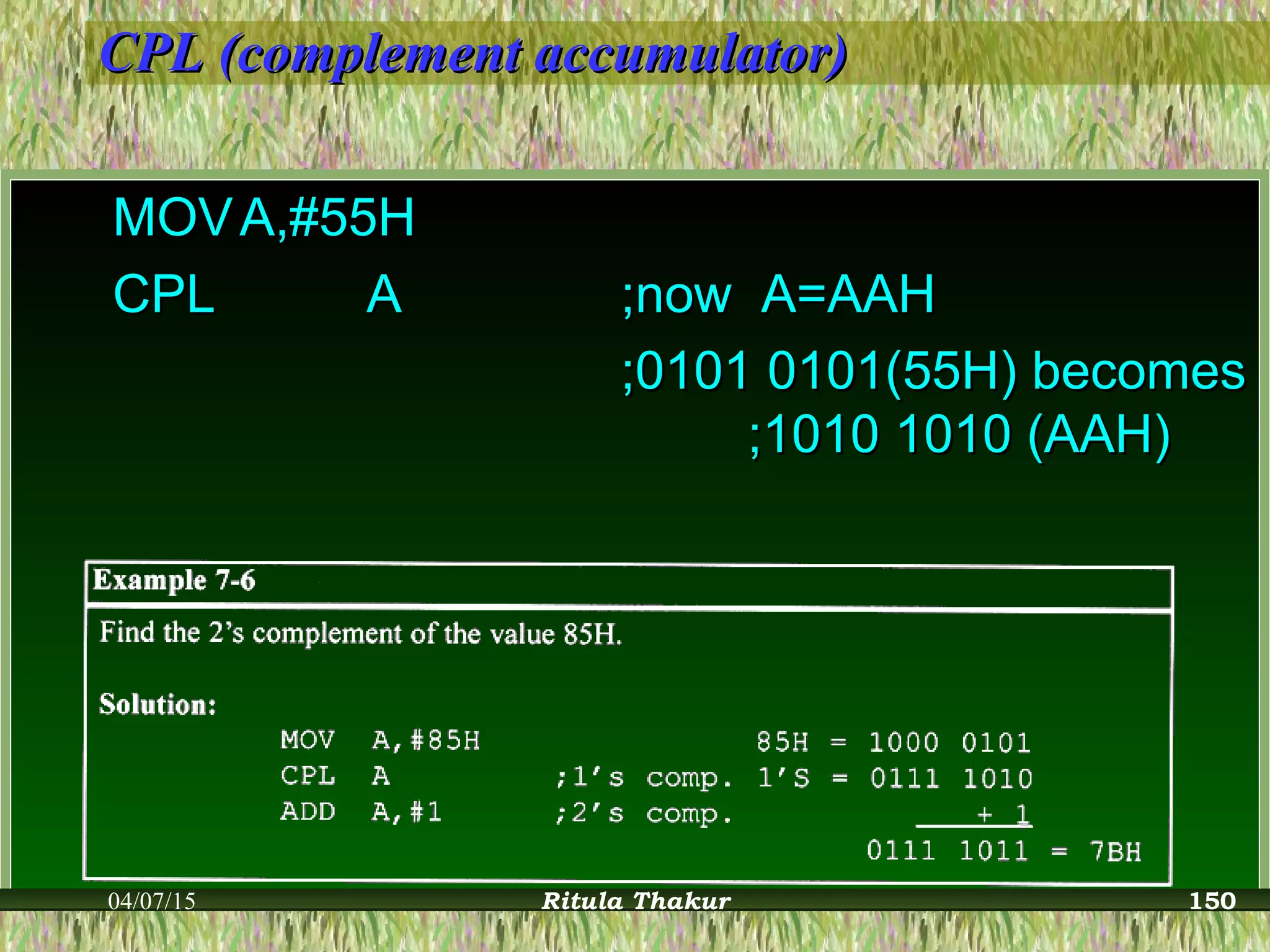Click '85H = 1000 0101'
Screen dimensions: 1270x952
coord(894,742)
